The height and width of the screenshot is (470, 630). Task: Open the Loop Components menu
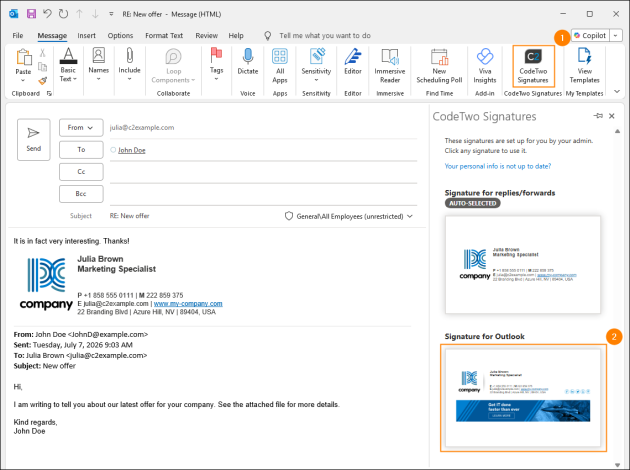(x=173, y=65)
